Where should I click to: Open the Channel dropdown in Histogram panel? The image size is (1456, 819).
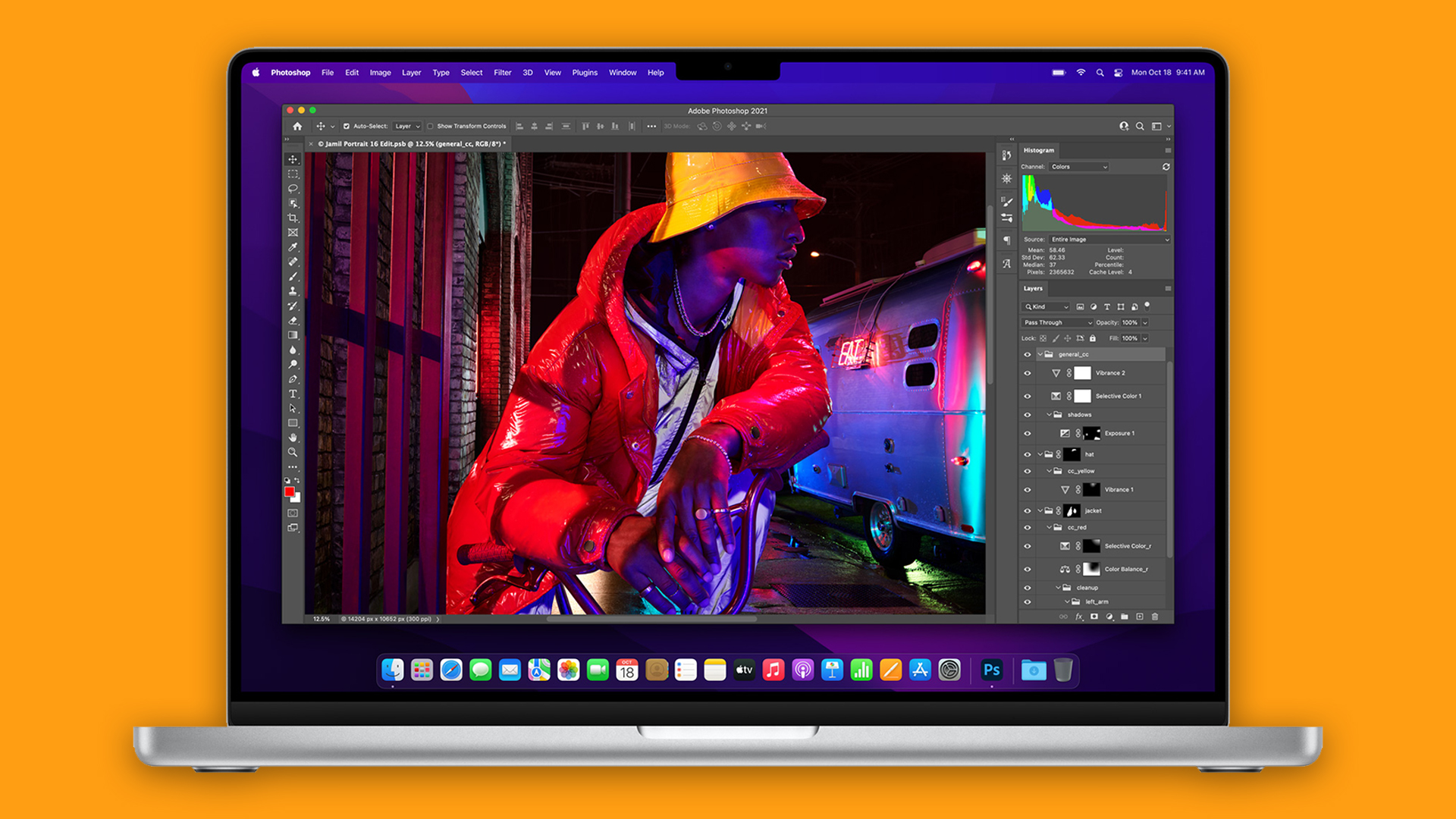coord(1081,167)
